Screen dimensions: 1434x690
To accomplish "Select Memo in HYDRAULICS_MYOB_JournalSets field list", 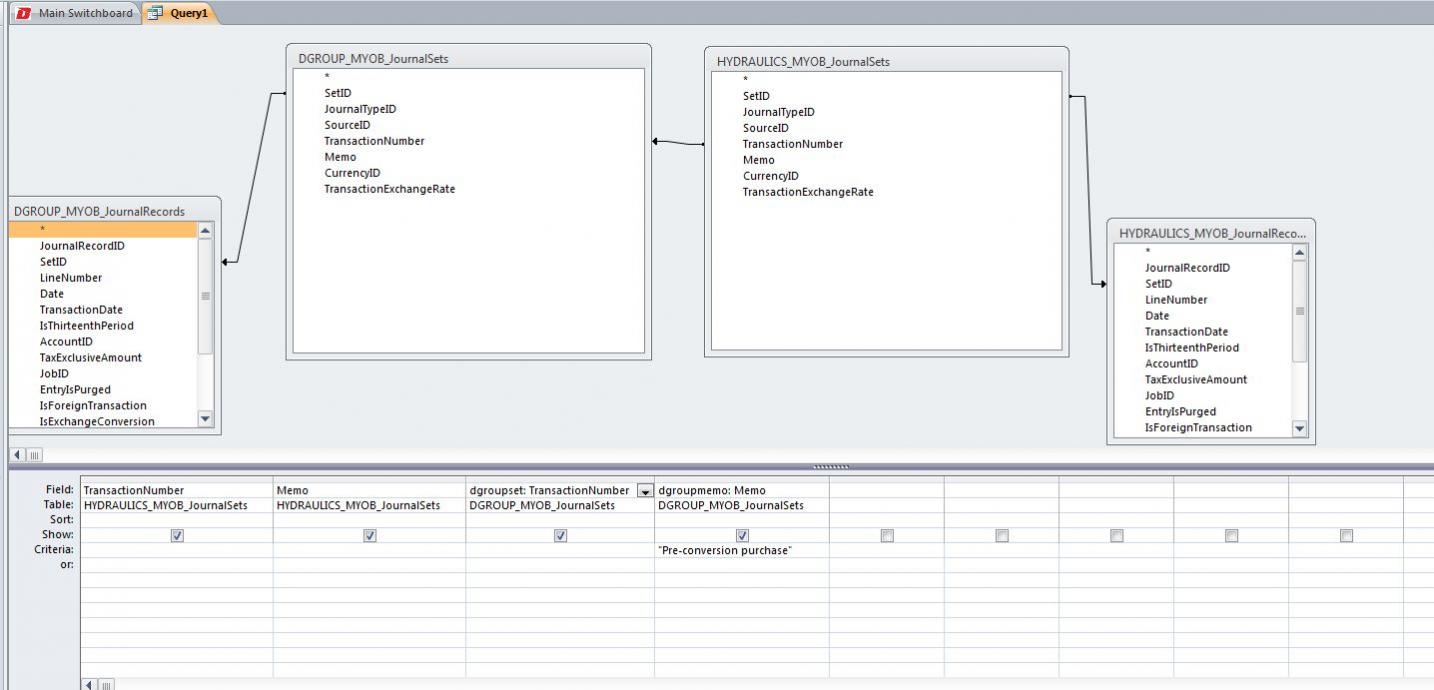I will pyautogui.click(x=758, y=160).
